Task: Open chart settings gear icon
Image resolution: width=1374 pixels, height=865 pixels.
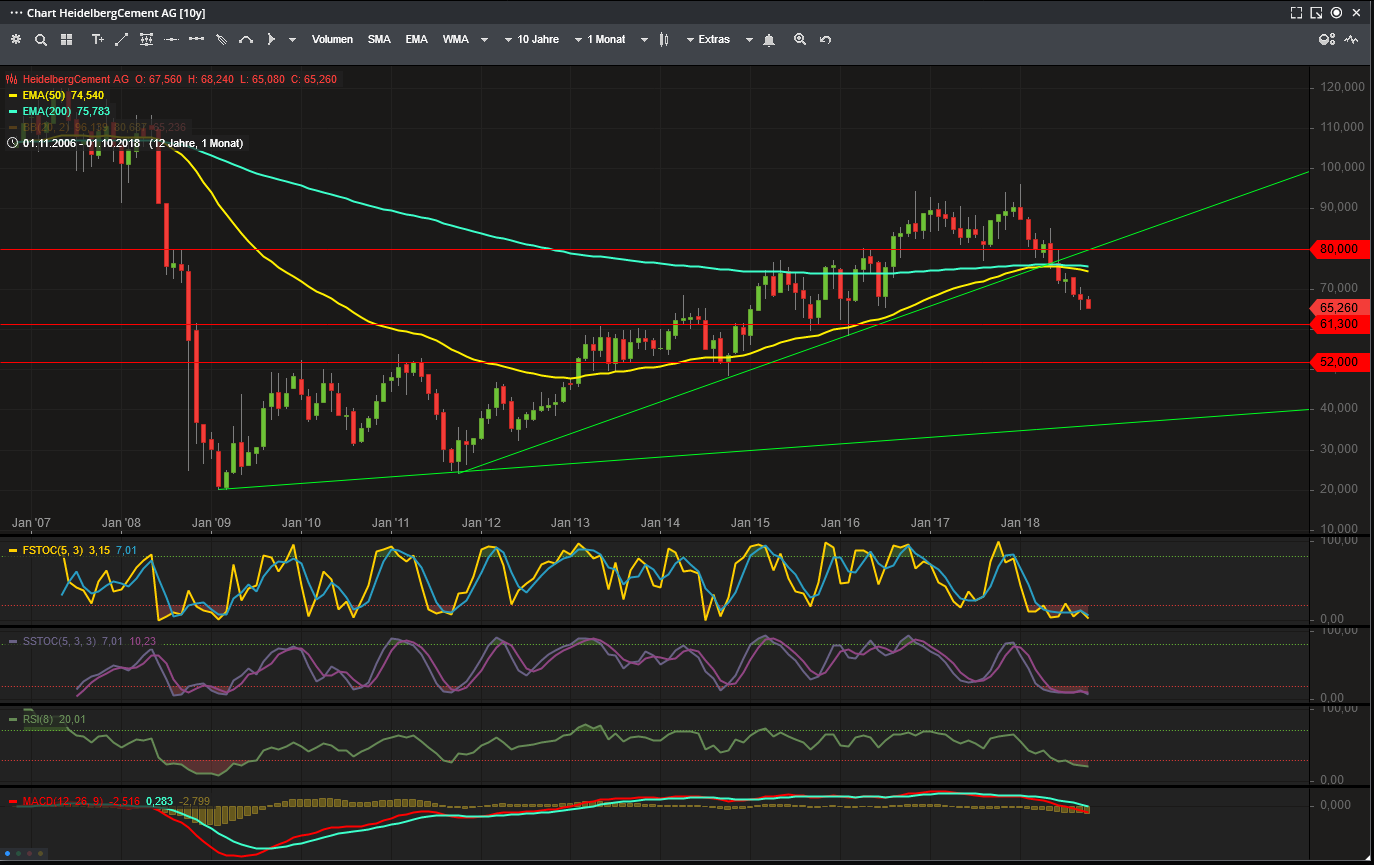Action: coord(16,39)
